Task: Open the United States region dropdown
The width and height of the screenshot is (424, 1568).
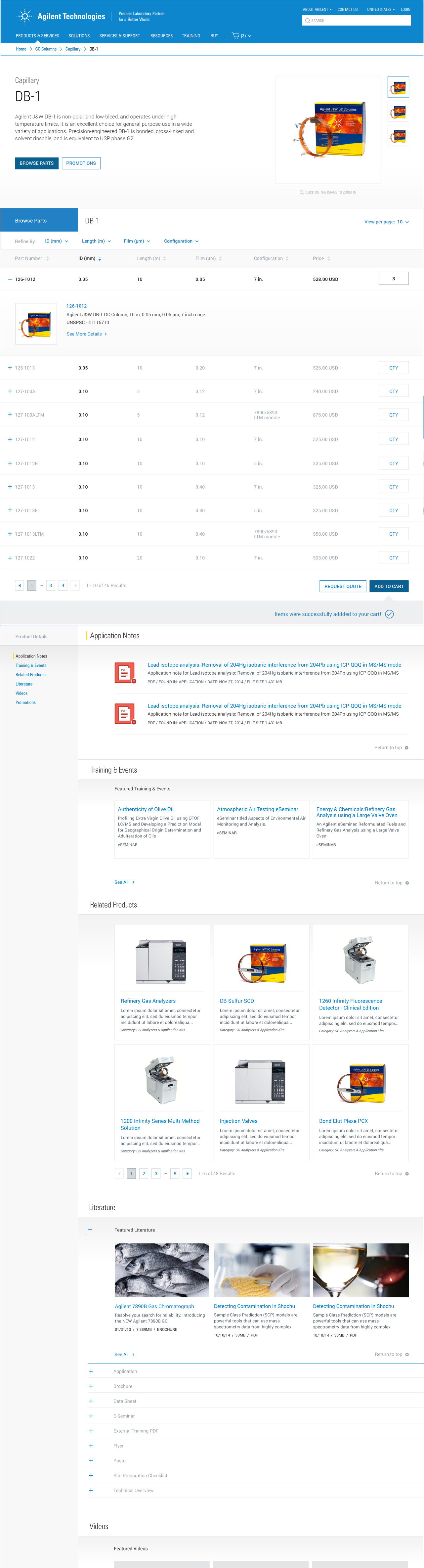Action: point(381,10)
